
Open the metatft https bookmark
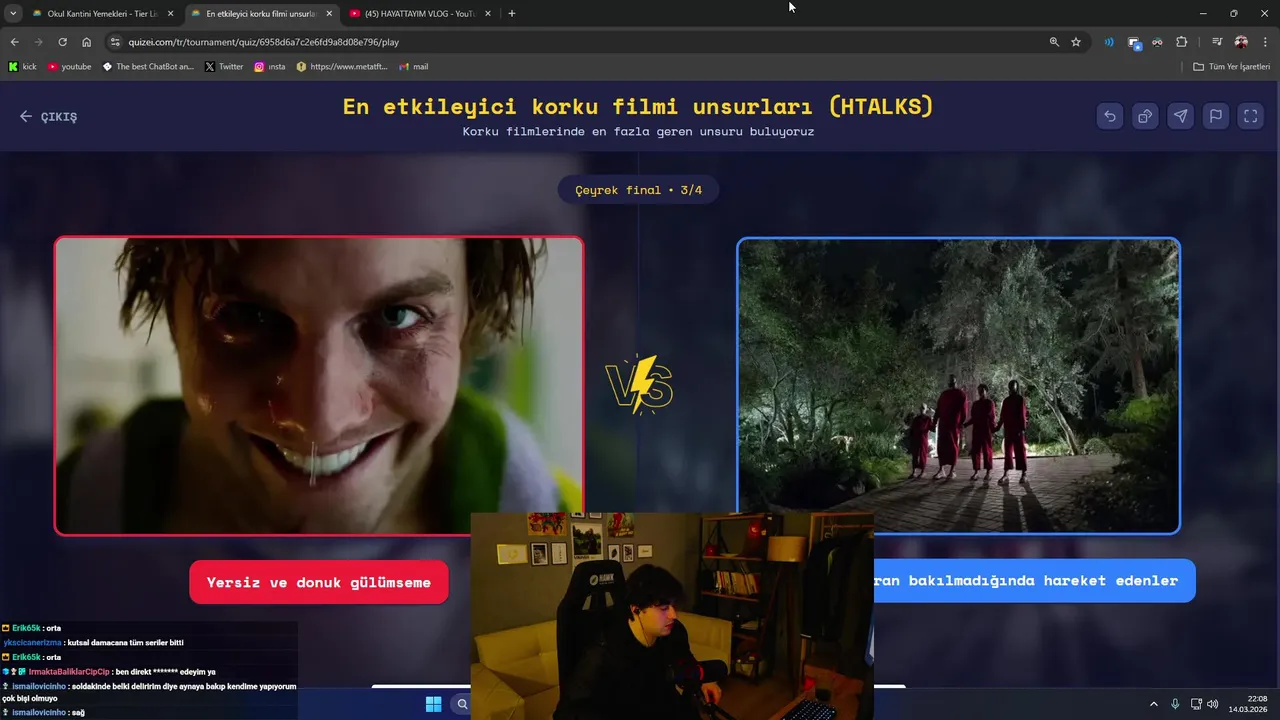coord(342,67)
